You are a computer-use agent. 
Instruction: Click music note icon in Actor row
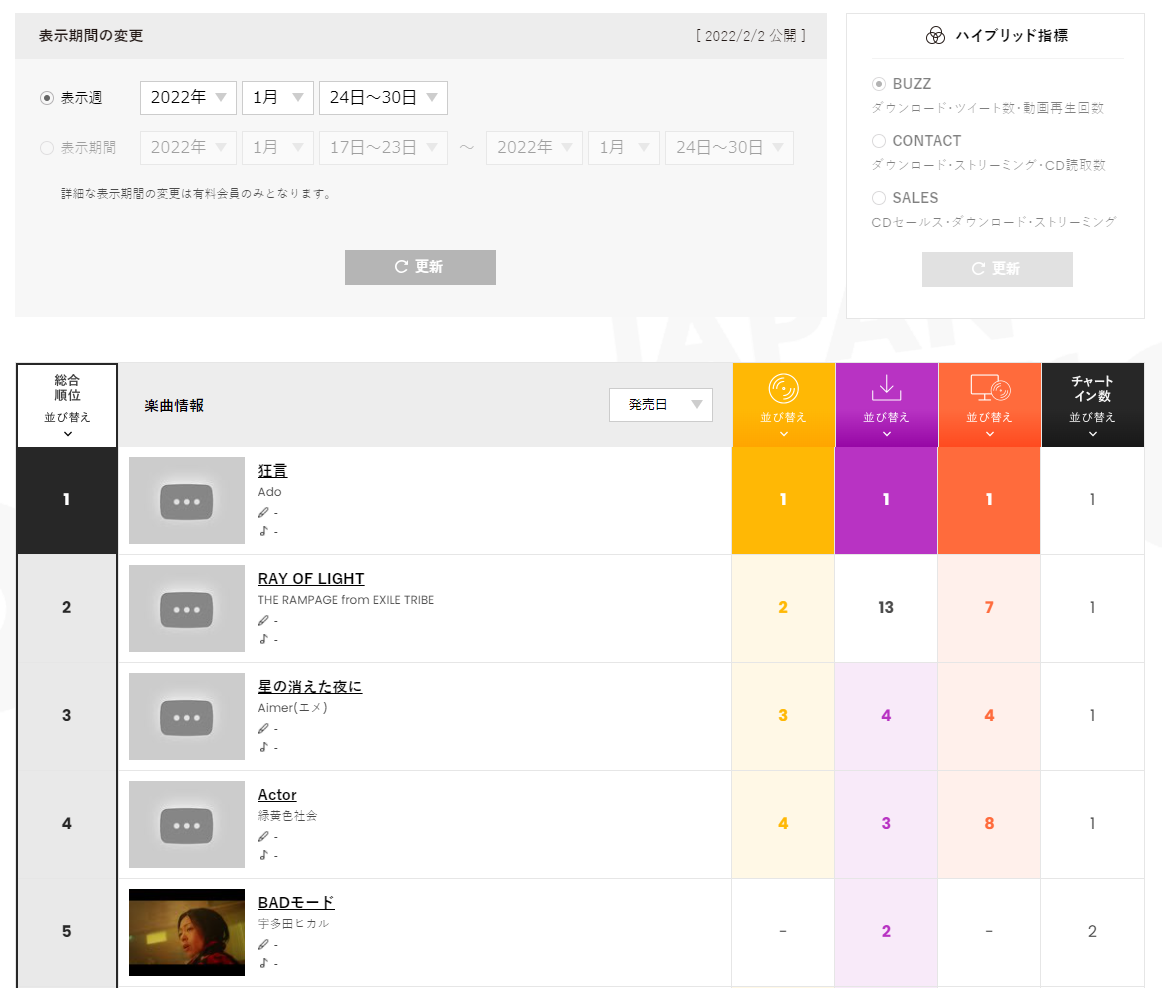[x=263, y=855]
